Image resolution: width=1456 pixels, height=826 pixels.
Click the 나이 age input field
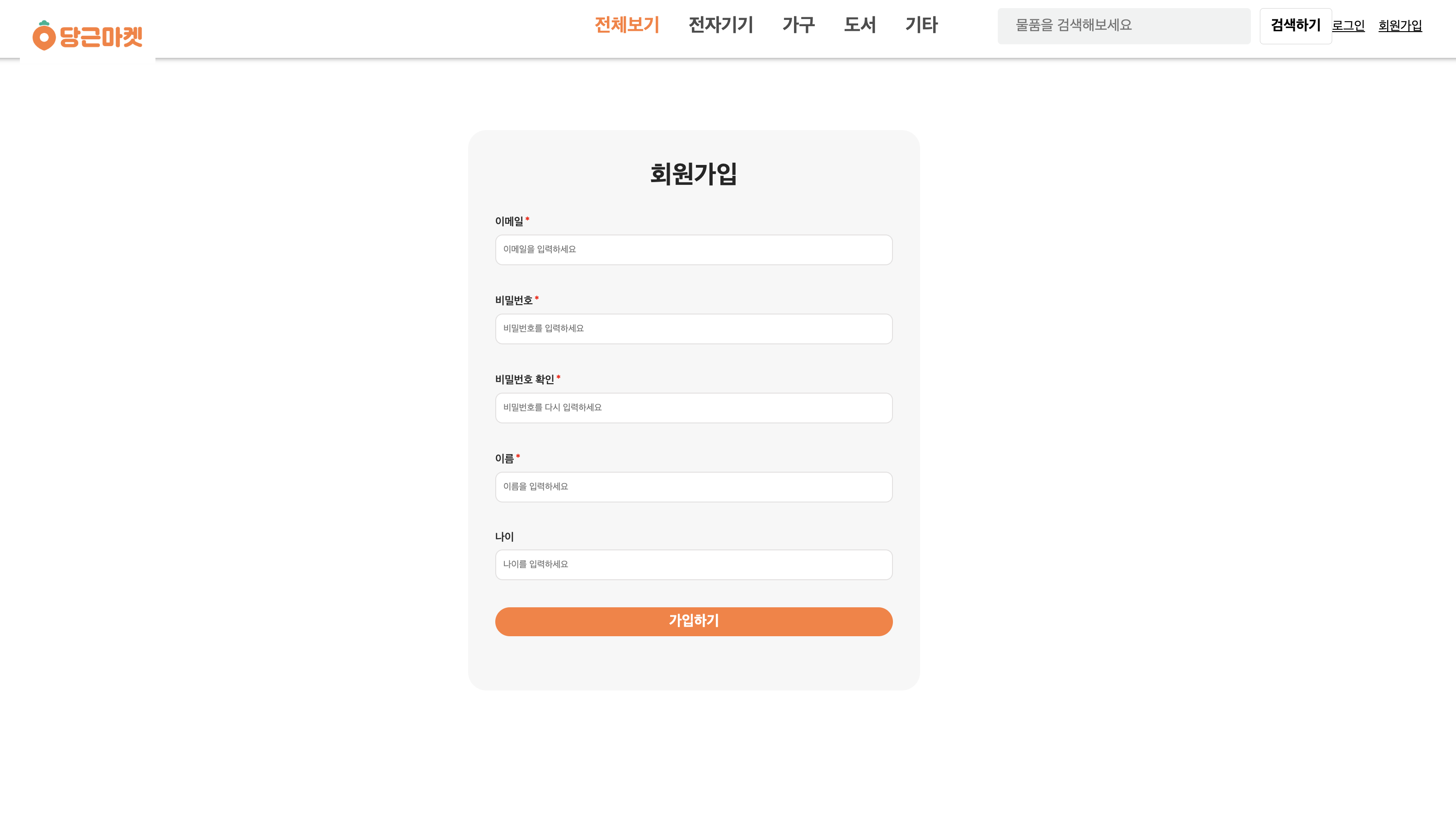point(694,564)
